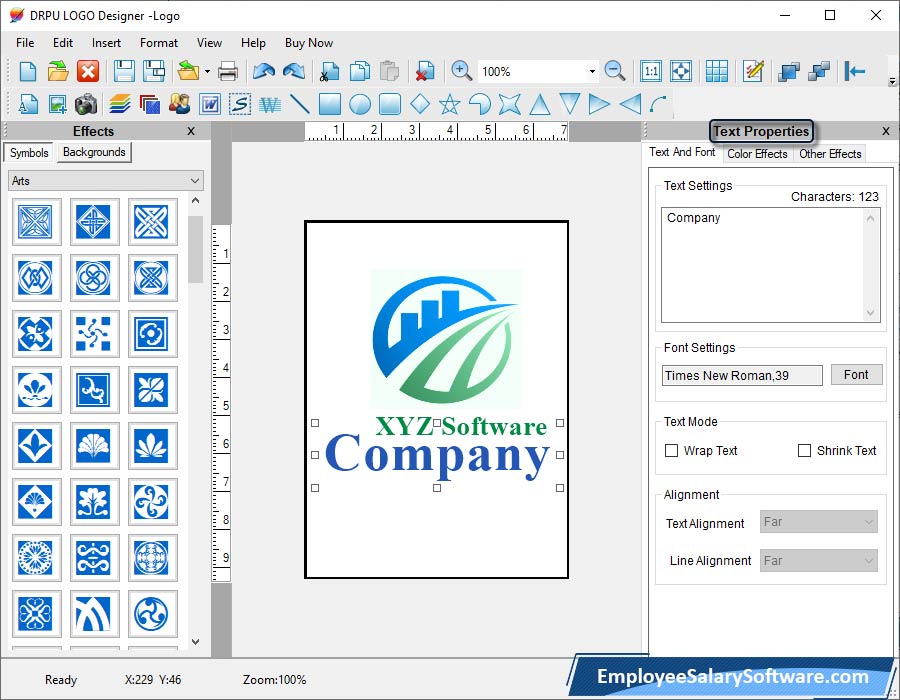Capture image with camera icon
Viewport: 900px width, 700px height.
pos(86,104)
